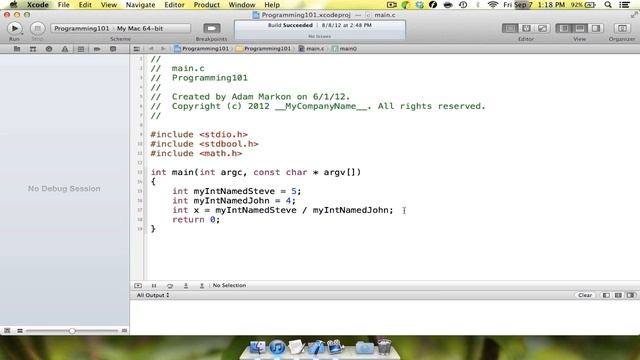Hide the debug area with toggle icon
Viewport: 640px width, 360px height.
coord(138,285)
